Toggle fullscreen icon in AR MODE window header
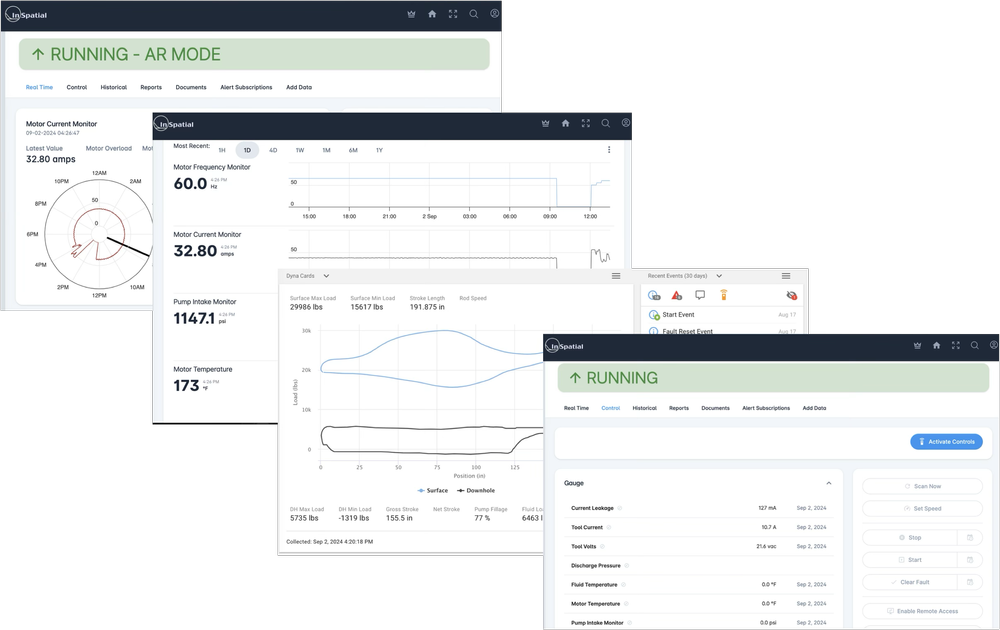The height and width of the screenshot is (630, 1000). pyautogui.click(x=453, y=14)
